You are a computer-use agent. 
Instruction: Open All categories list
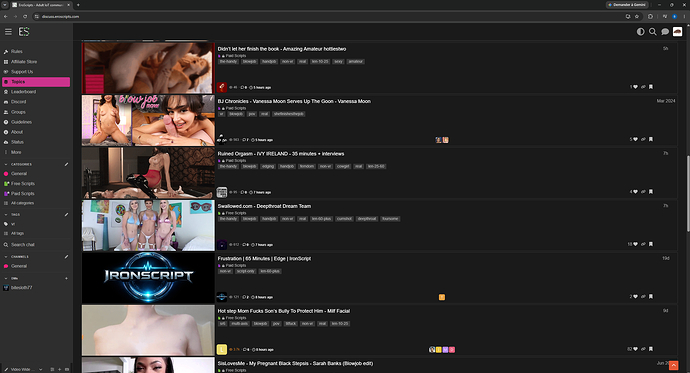(x=36, y=203)
